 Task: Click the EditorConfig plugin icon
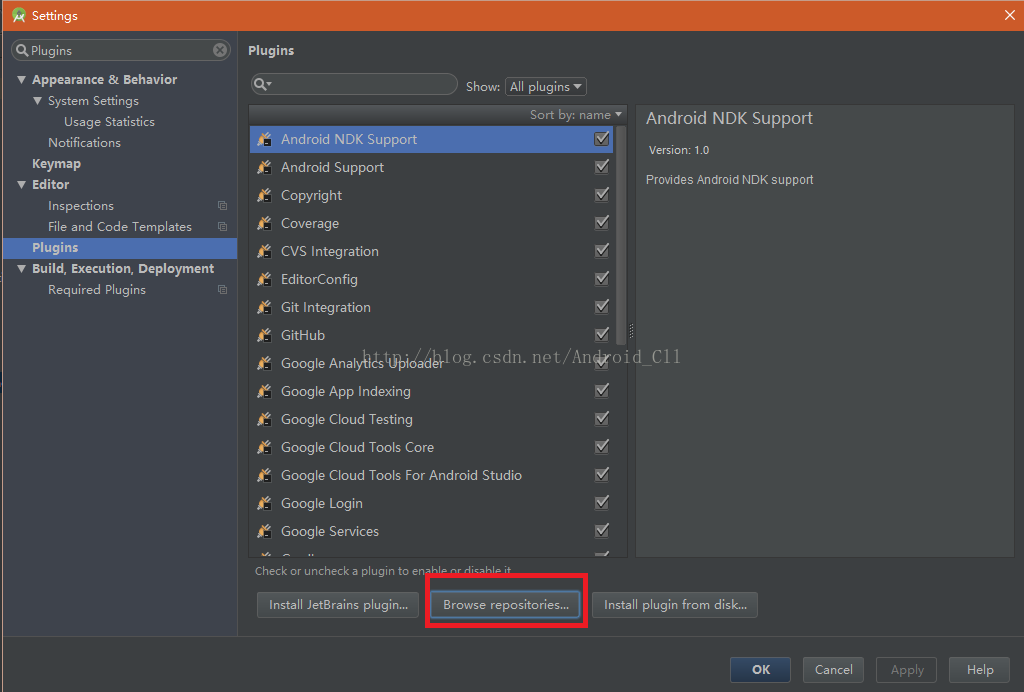tap(264, 279)
